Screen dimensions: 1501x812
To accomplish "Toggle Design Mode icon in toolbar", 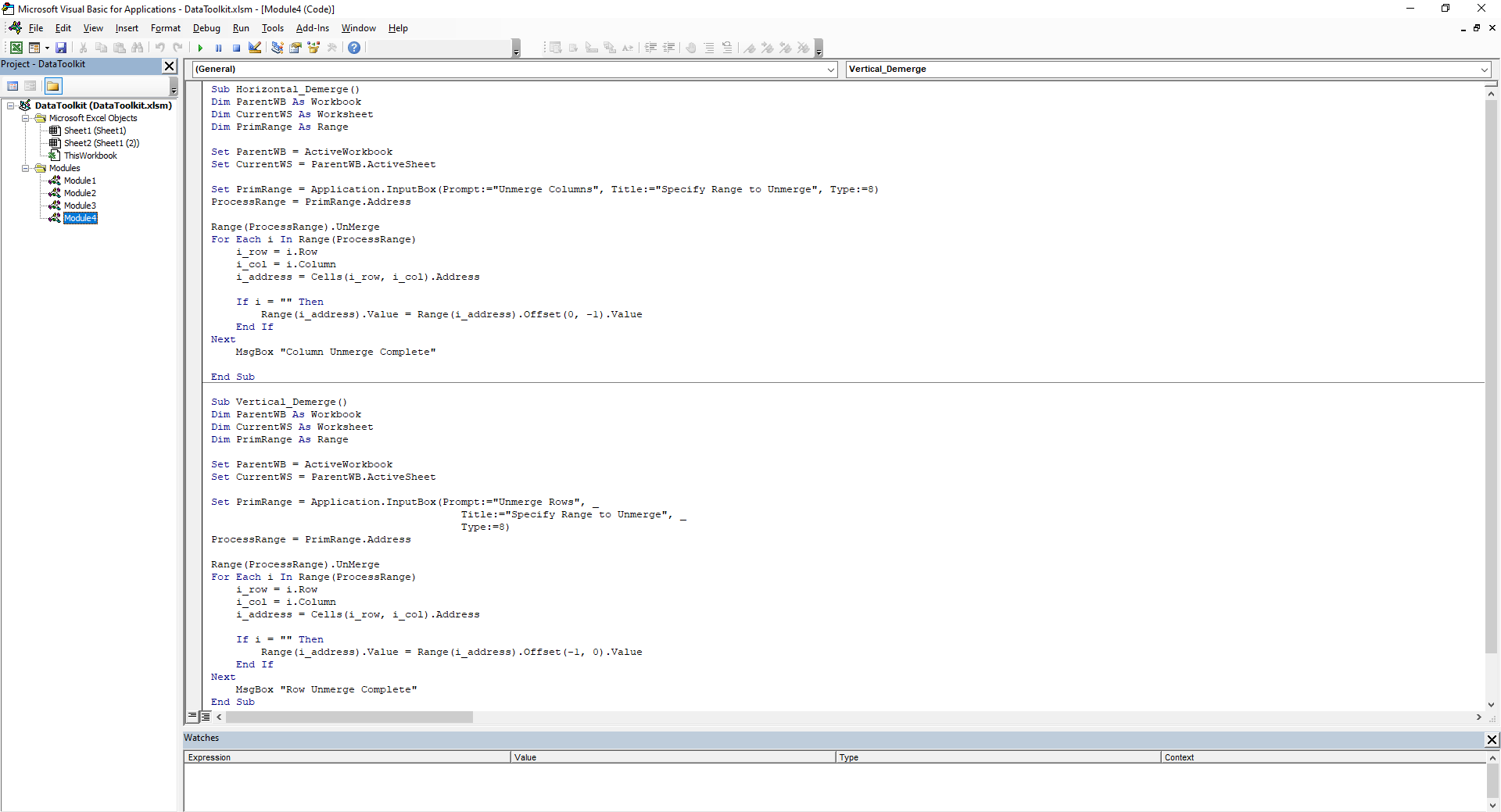I will 255,48.
